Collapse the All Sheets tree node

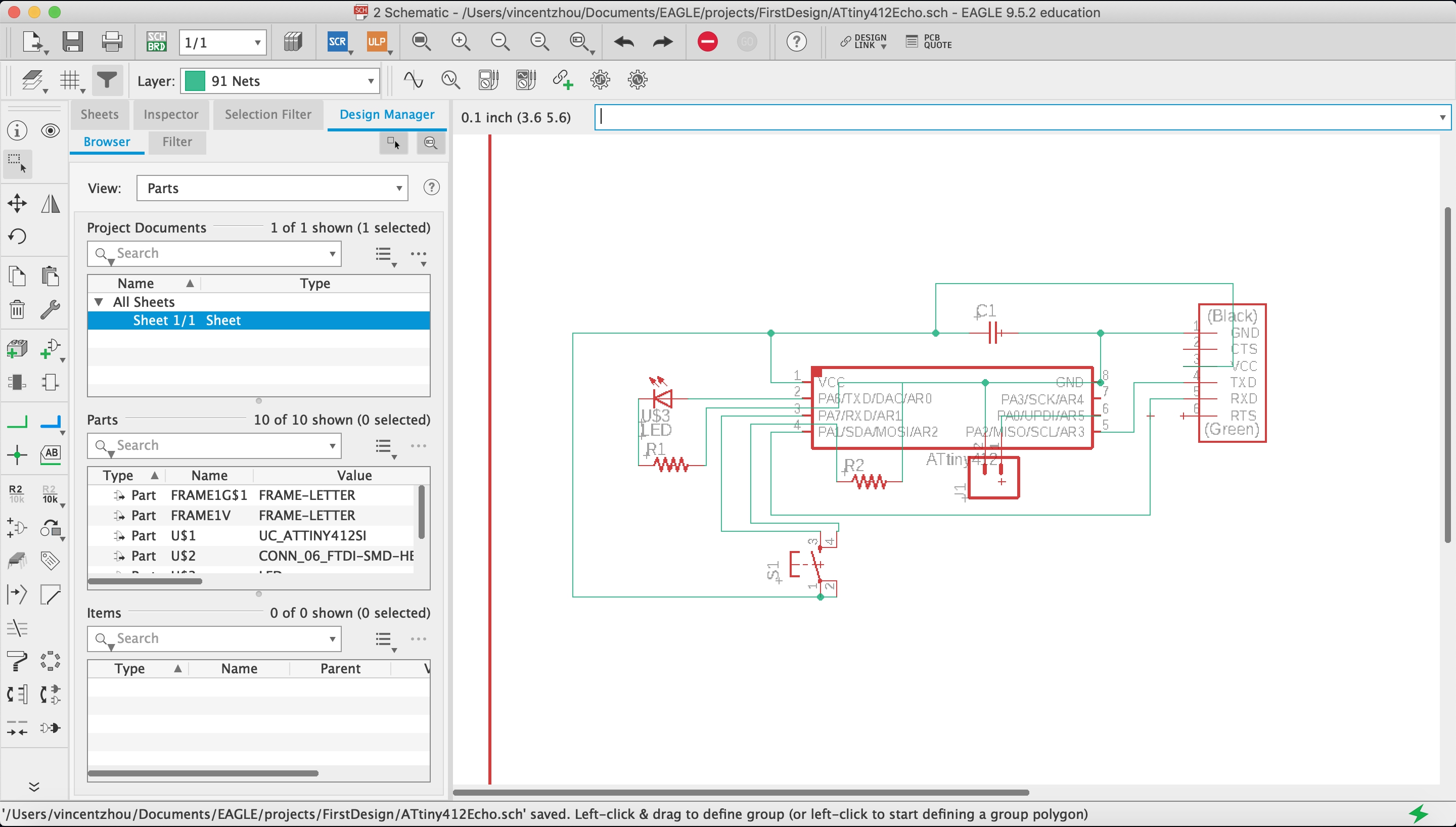pyautogui.click(x=99, y=302)
